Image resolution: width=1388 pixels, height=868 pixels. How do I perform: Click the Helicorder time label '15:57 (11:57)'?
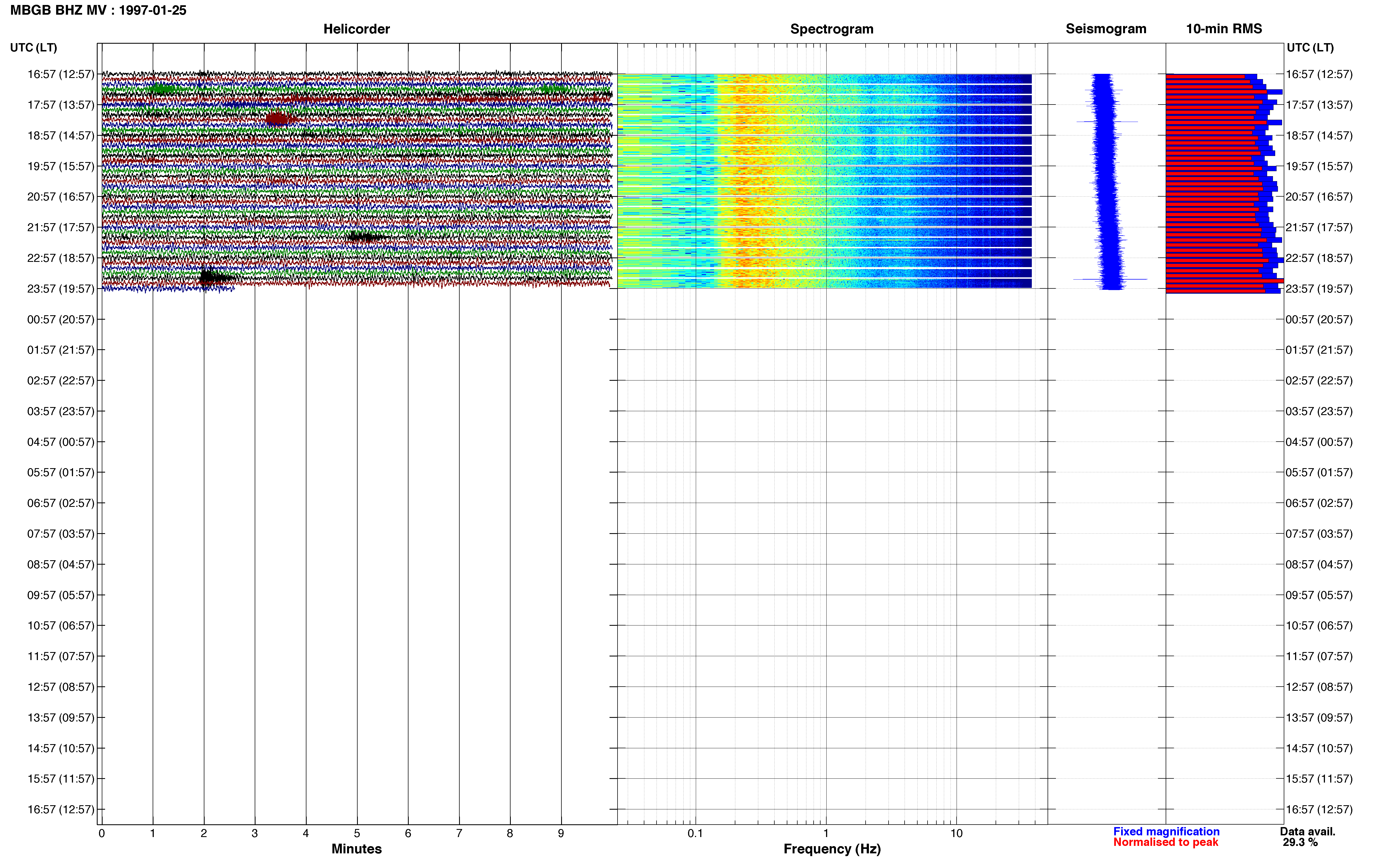tap(60, 778)
